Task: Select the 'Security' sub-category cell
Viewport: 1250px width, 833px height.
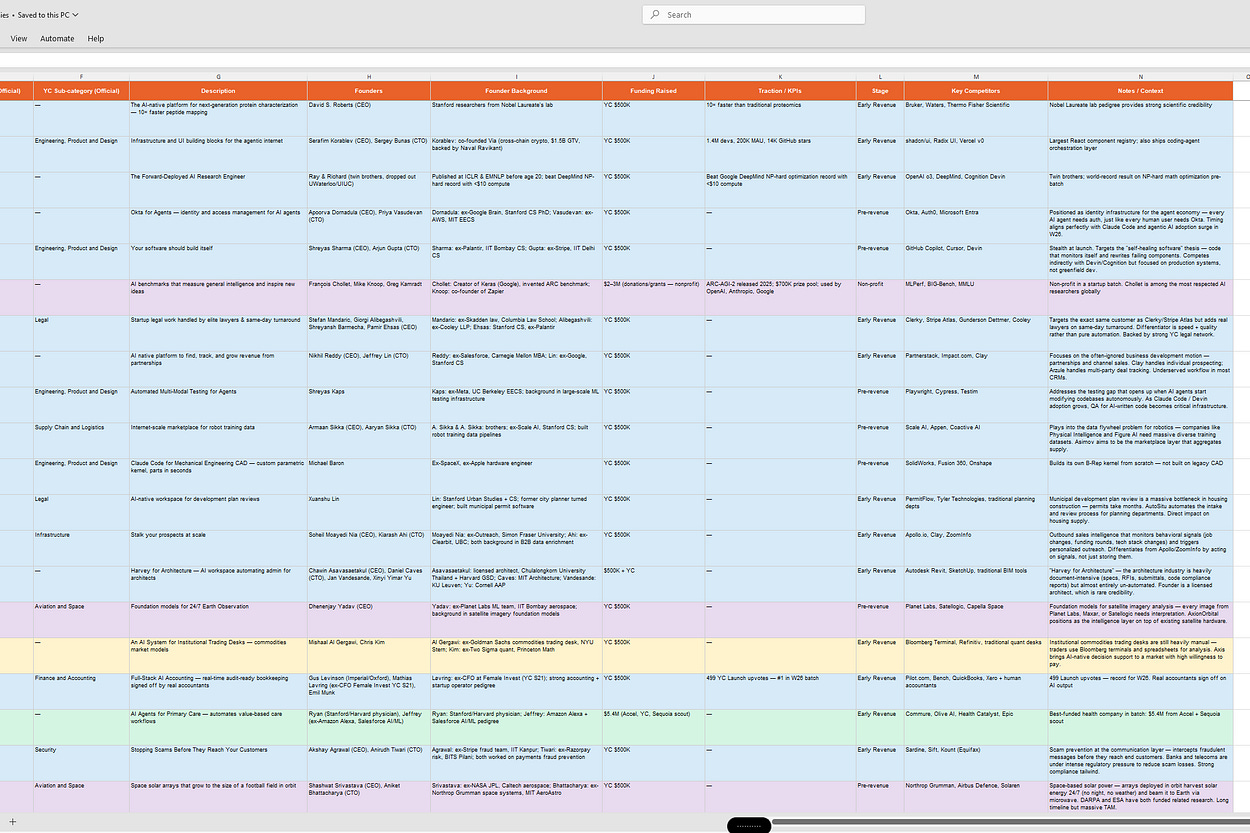Action: [x=81, y=766]
